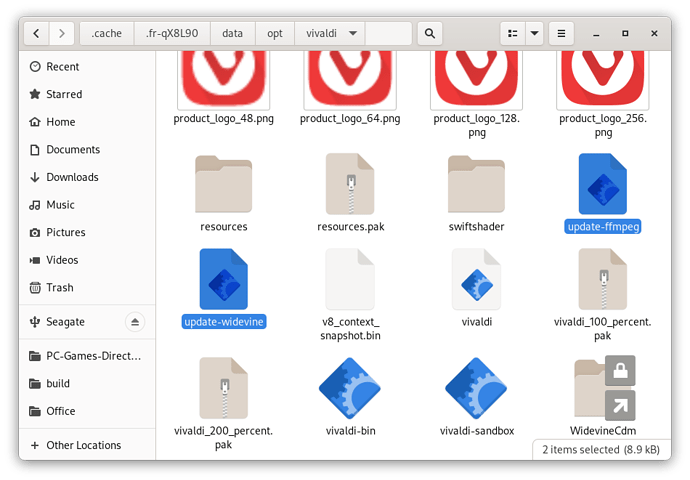
Task: Click the update-ffmpeg file name label
Action: [x=603, y=227]
